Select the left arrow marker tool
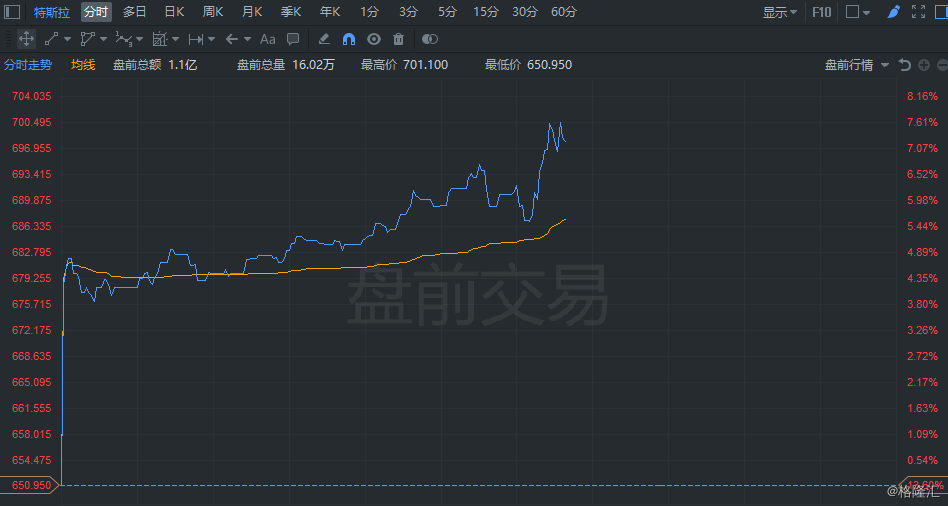 pos(231,39)
